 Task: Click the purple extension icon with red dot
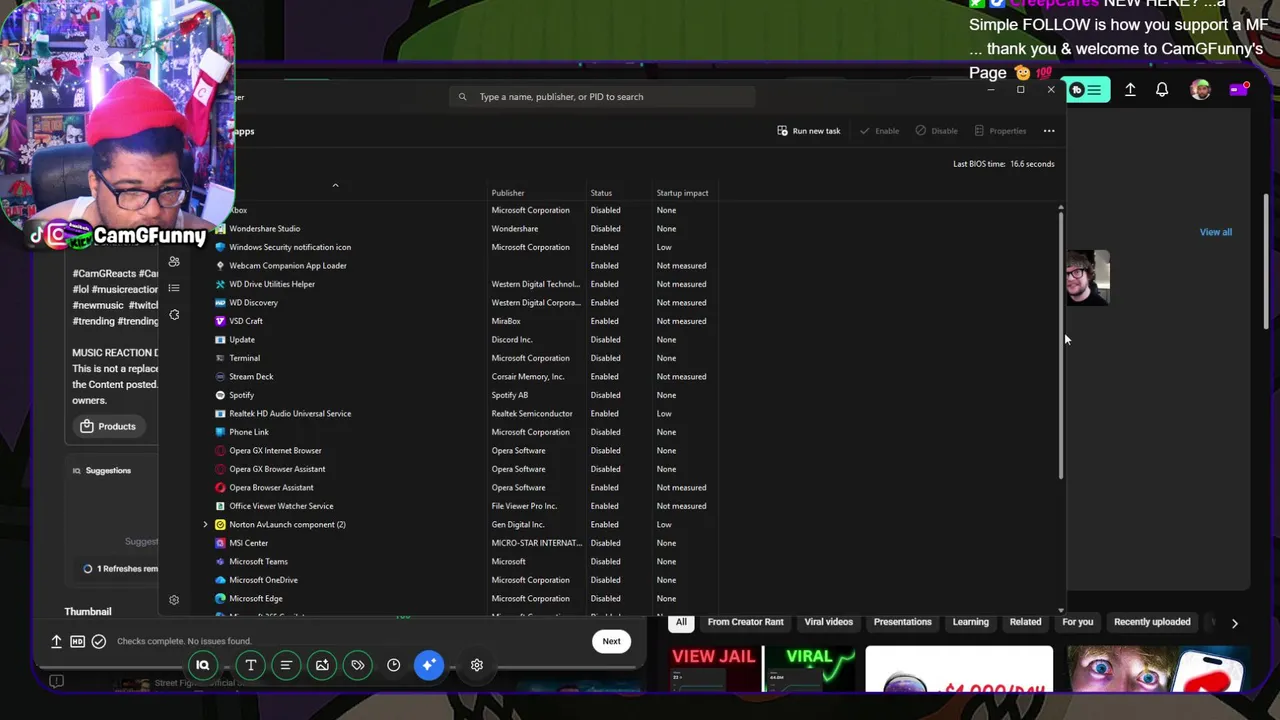tap(1239, 90)
